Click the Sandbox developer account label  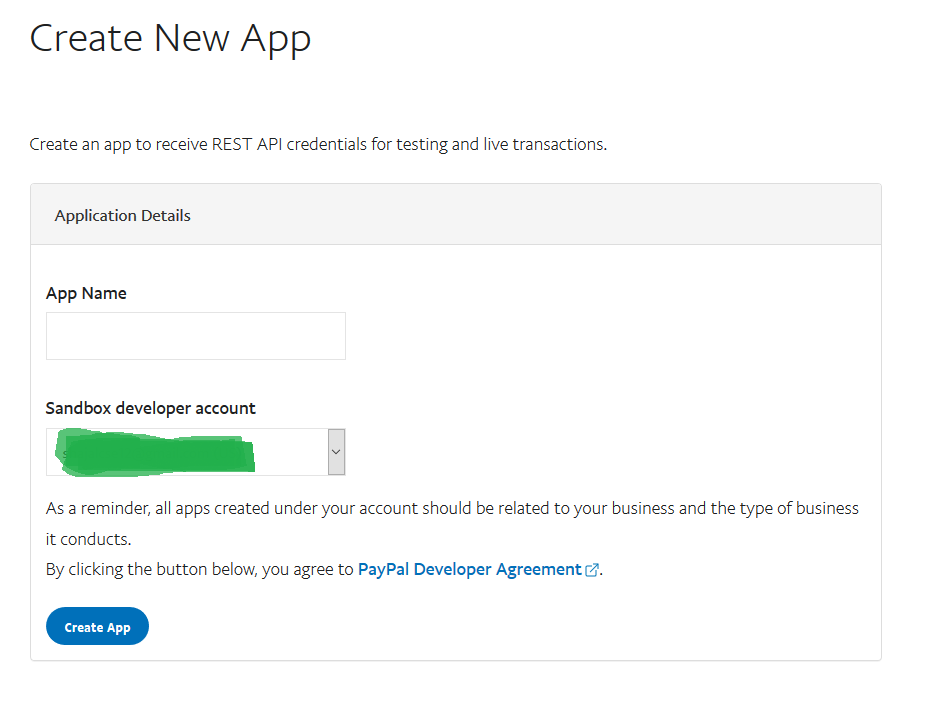pyautogui.click(x=150, y=408)
